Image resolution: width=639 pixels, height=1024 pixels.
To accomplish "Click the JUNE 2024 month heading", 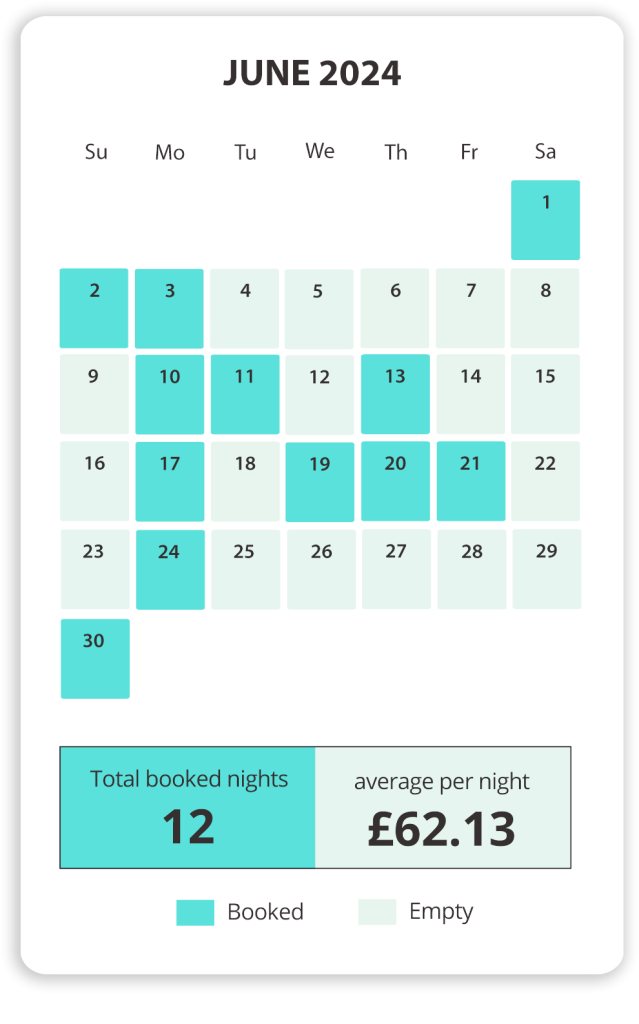I will tap(312, 74).
